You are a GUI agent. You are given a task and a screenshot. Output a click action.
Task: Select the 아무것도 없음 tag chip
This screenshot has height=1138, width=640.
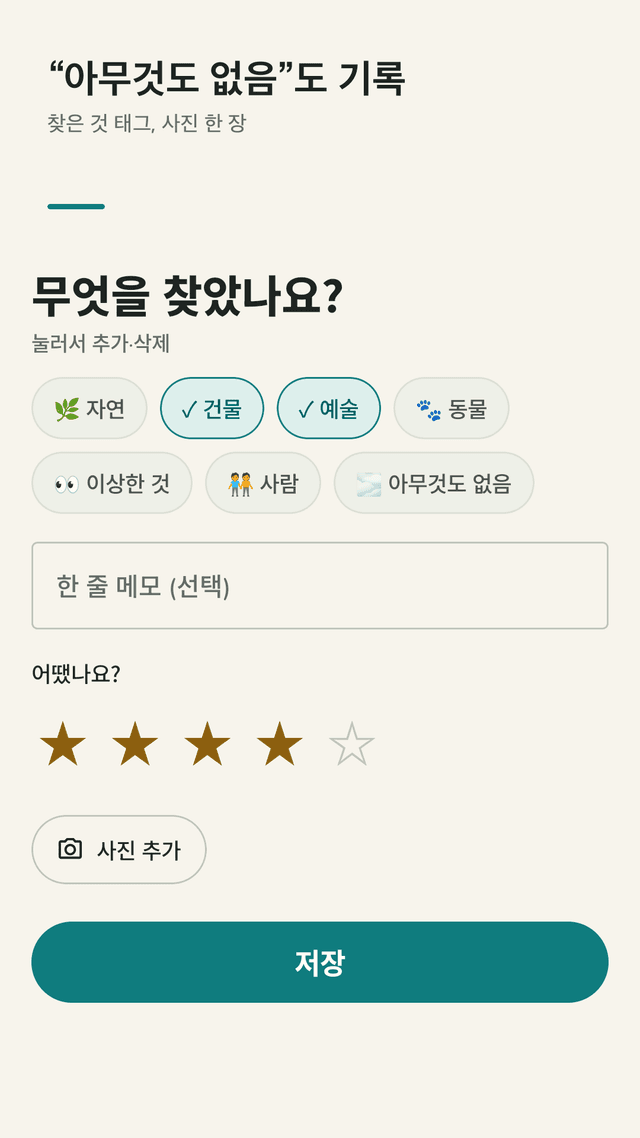click(434, 483)
